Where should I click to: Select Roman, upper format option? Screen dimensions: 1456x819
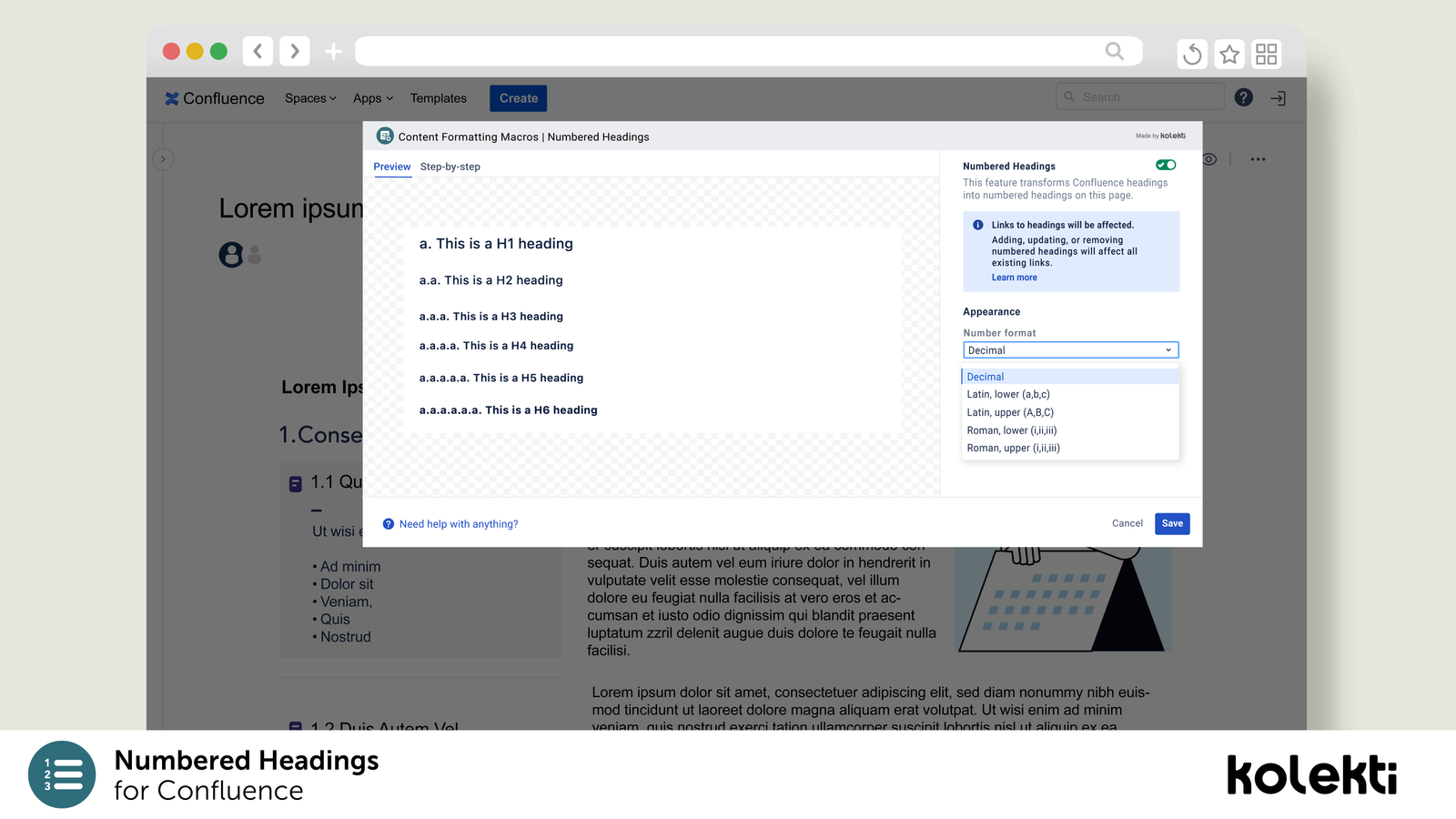tap(1070, 448)
